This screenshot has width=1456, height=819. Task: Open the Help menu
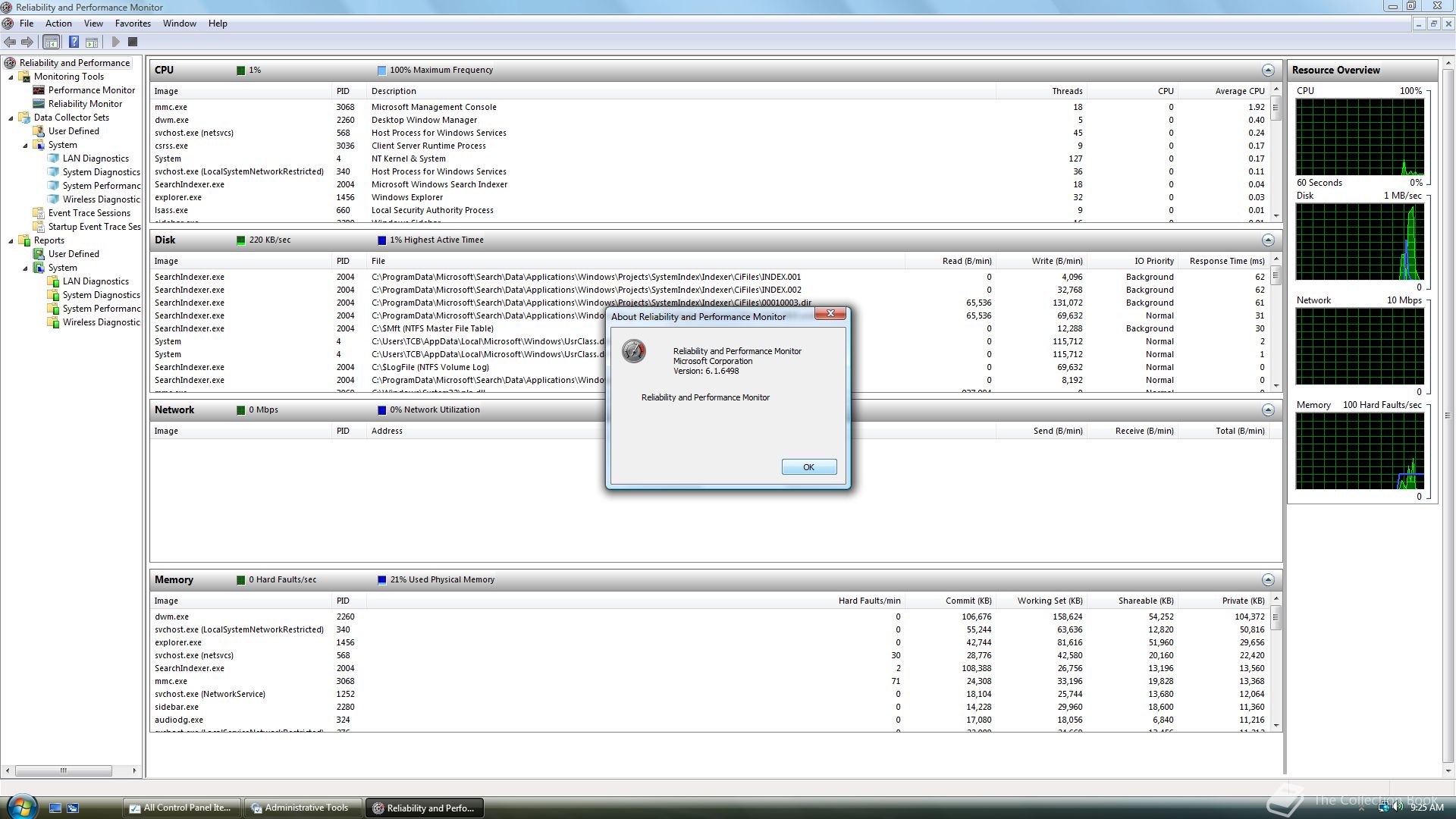[218, 24]
